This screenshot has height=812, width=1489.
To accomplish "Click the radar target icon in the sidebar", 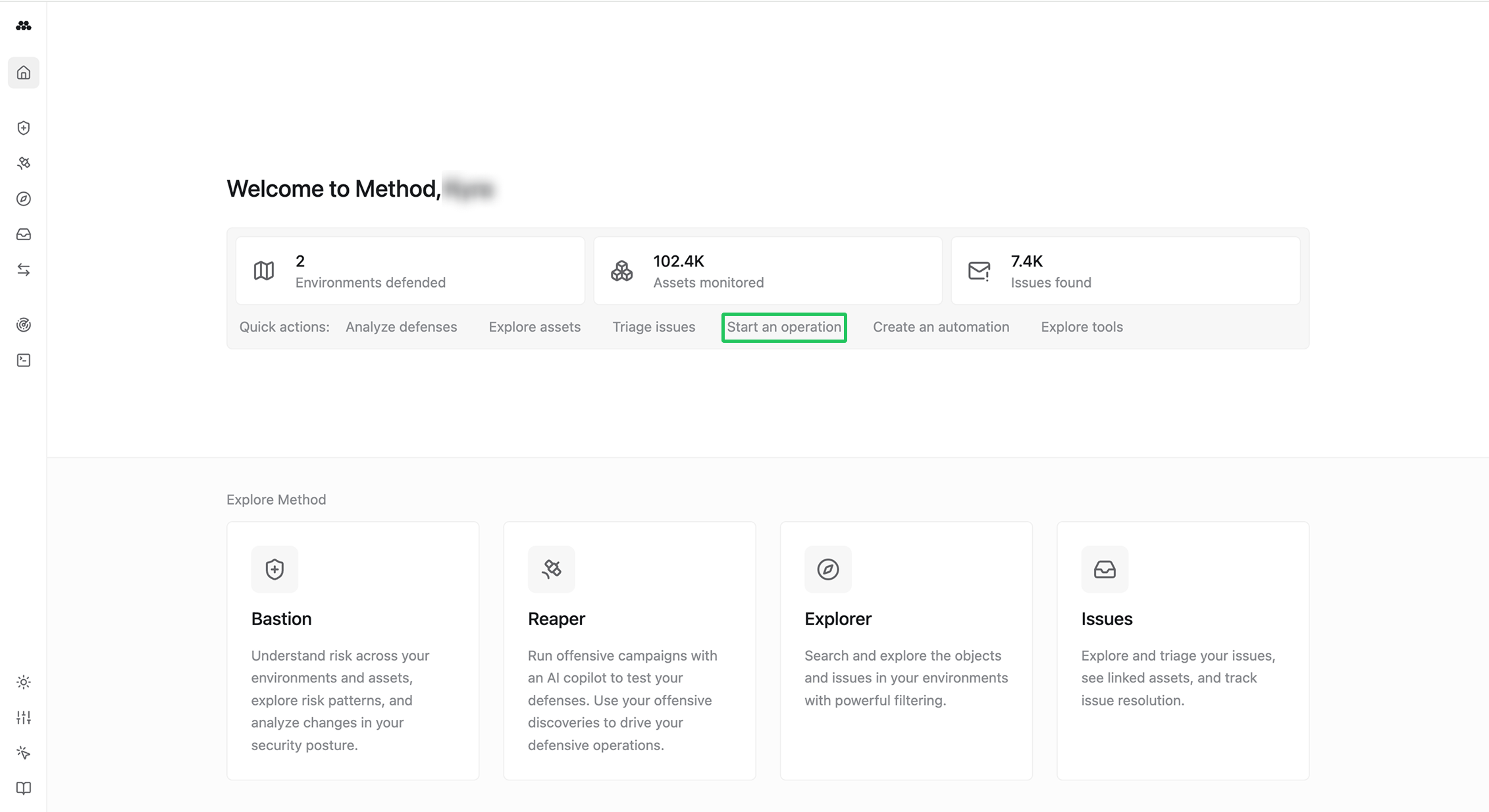I will [24, 324].
